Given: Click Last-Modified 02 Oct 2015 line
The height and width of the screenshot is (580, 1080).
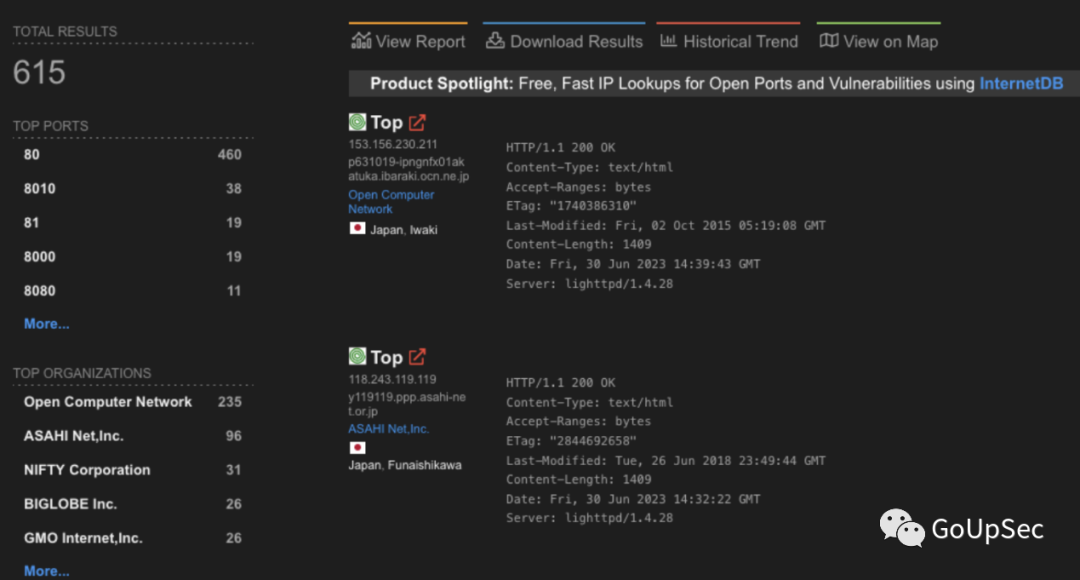Looking at the screenshot, I should (x=665, y=225).
